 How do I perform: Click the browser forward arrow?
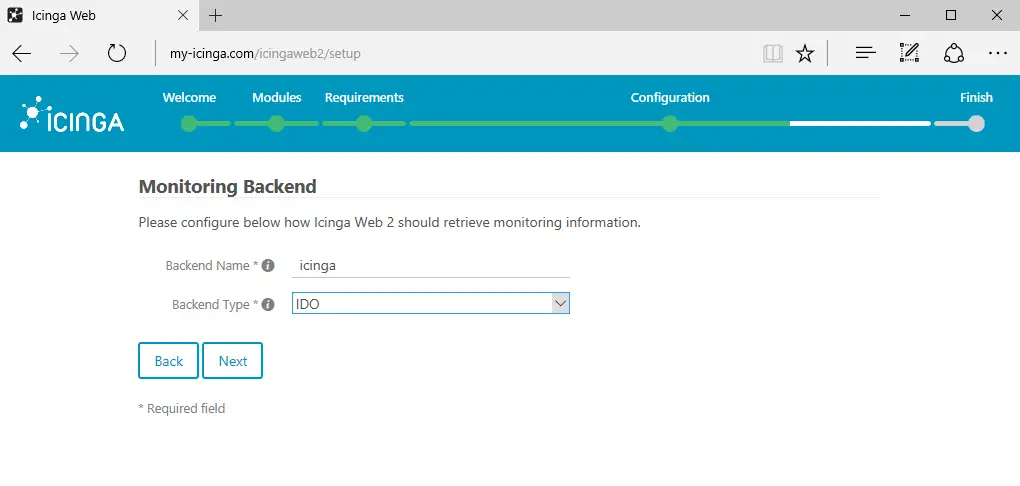tap(69, 53)
